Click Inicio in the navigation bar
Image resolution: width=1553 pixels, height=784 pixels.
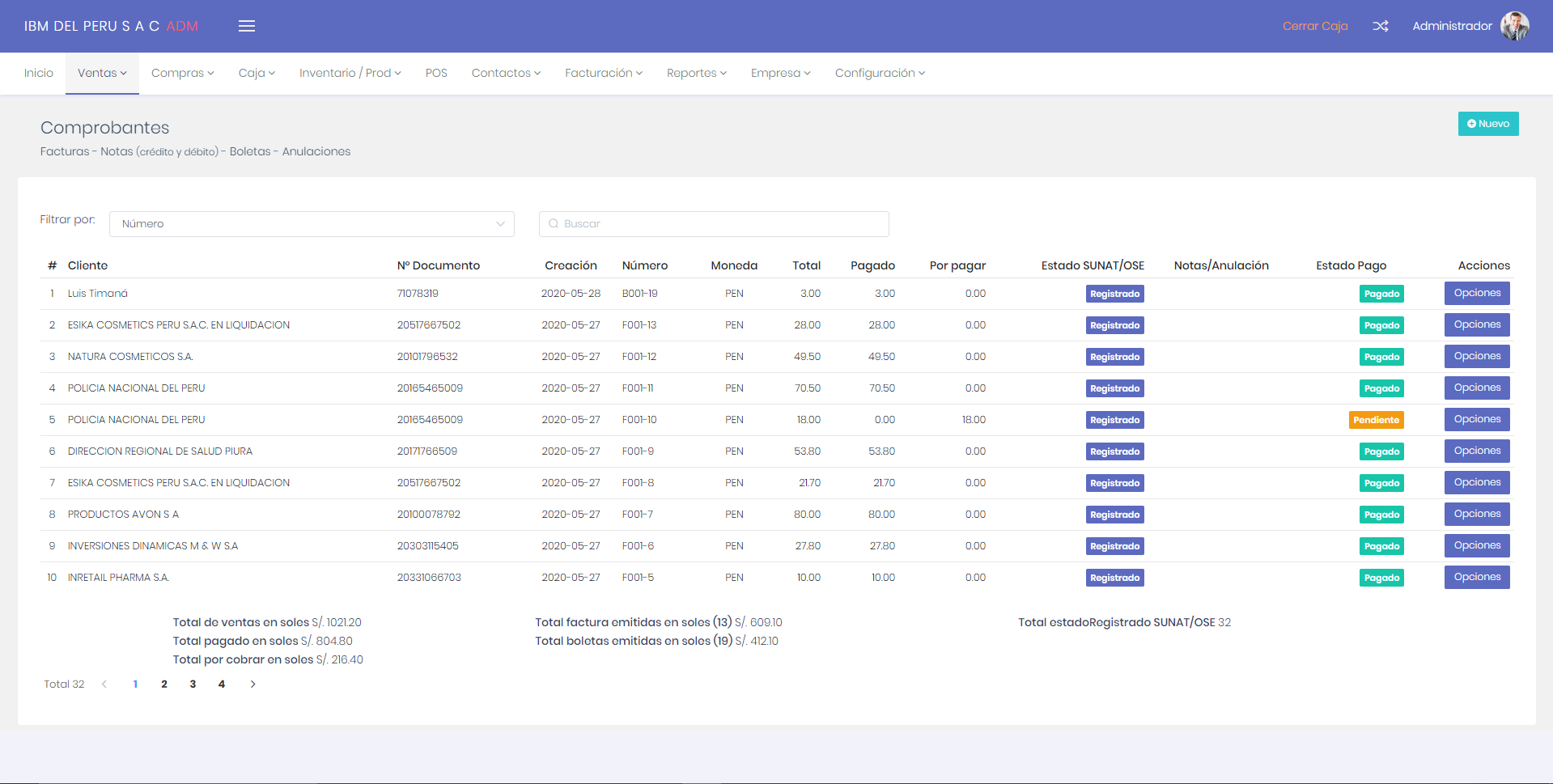coord(39,73)
